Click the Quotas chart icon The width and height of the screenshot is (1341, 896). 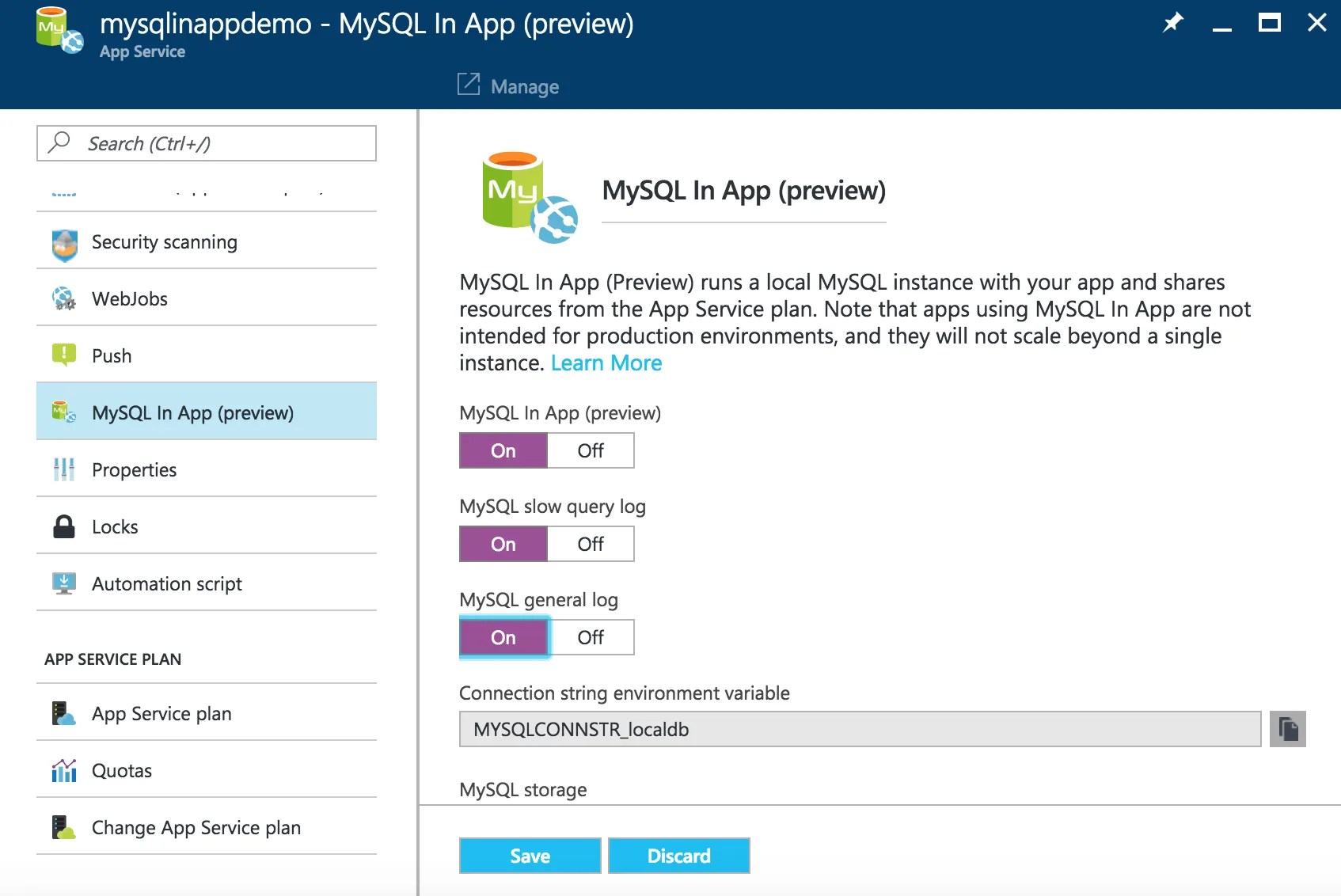click(64, 770)
